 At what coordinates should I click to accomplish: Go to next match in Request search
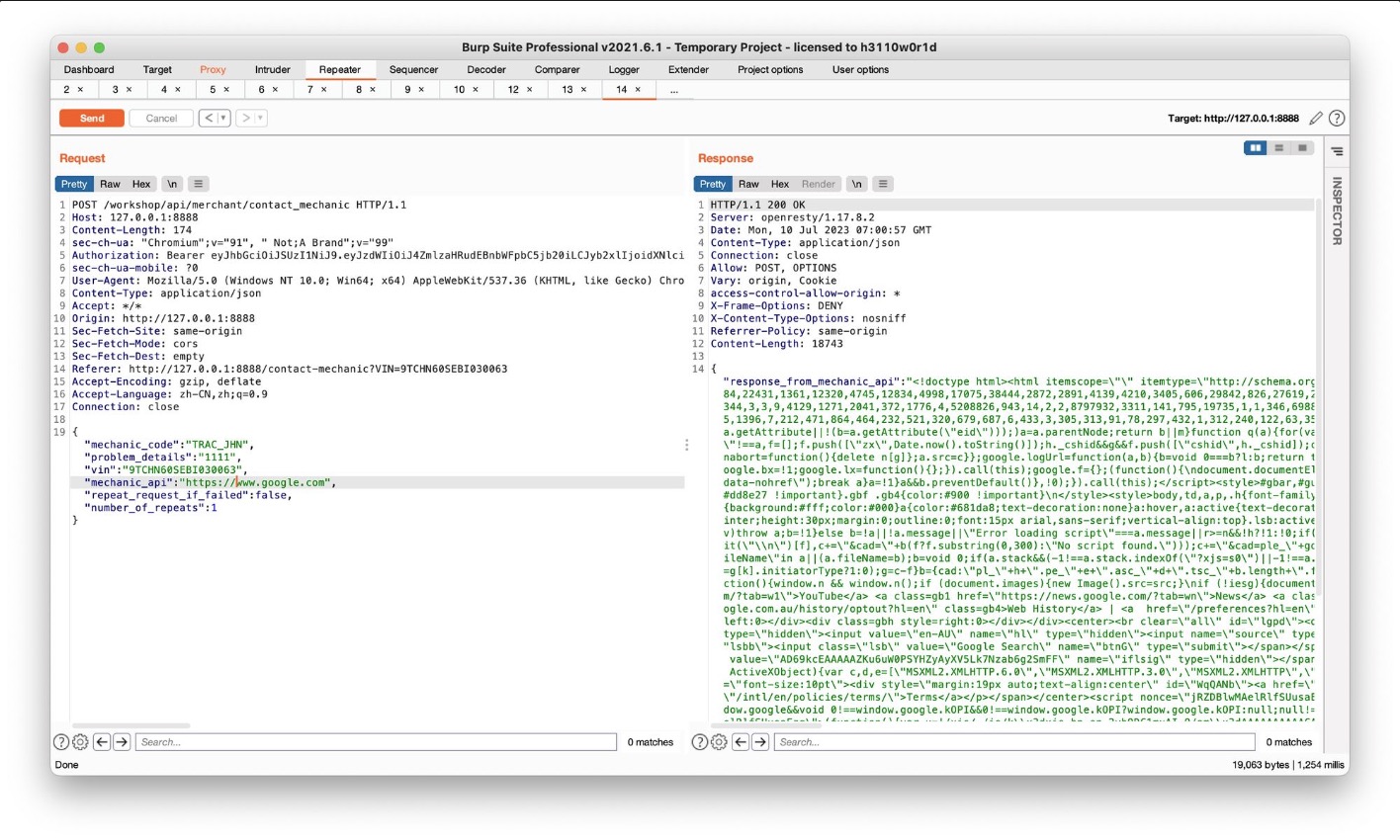122,742
